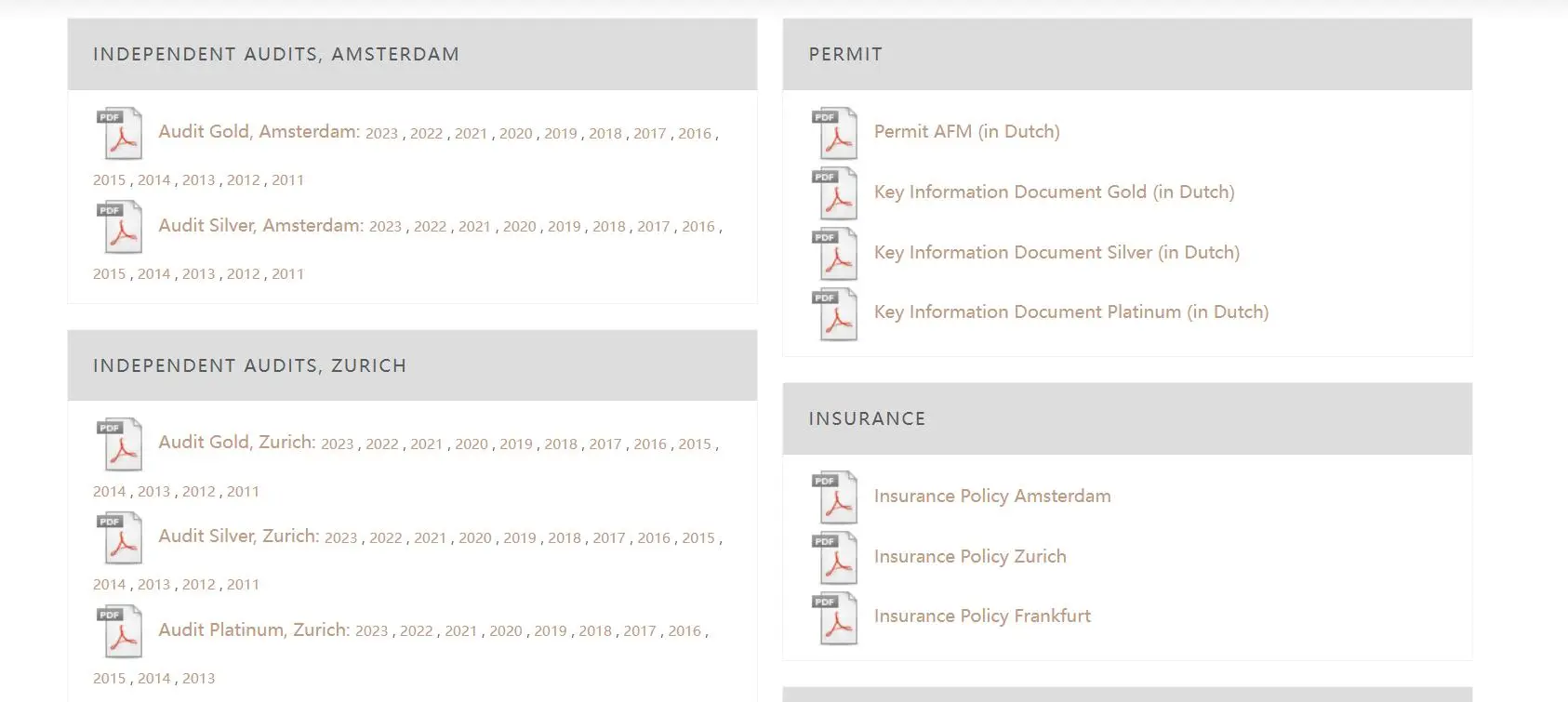The height and width of the screenshot is (702, 1568).
Task: Open Key Information Document Gold link
Action: 1055,192
